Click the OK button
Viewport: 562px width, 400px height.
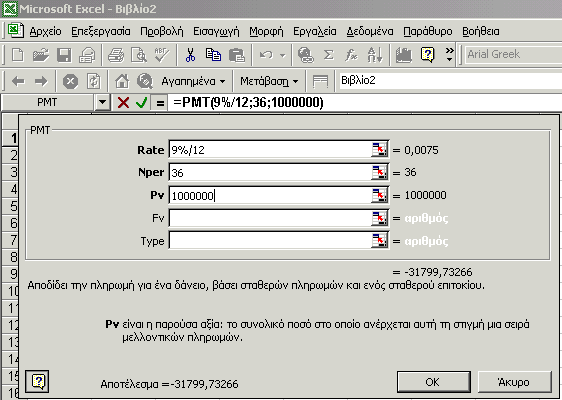434,382
